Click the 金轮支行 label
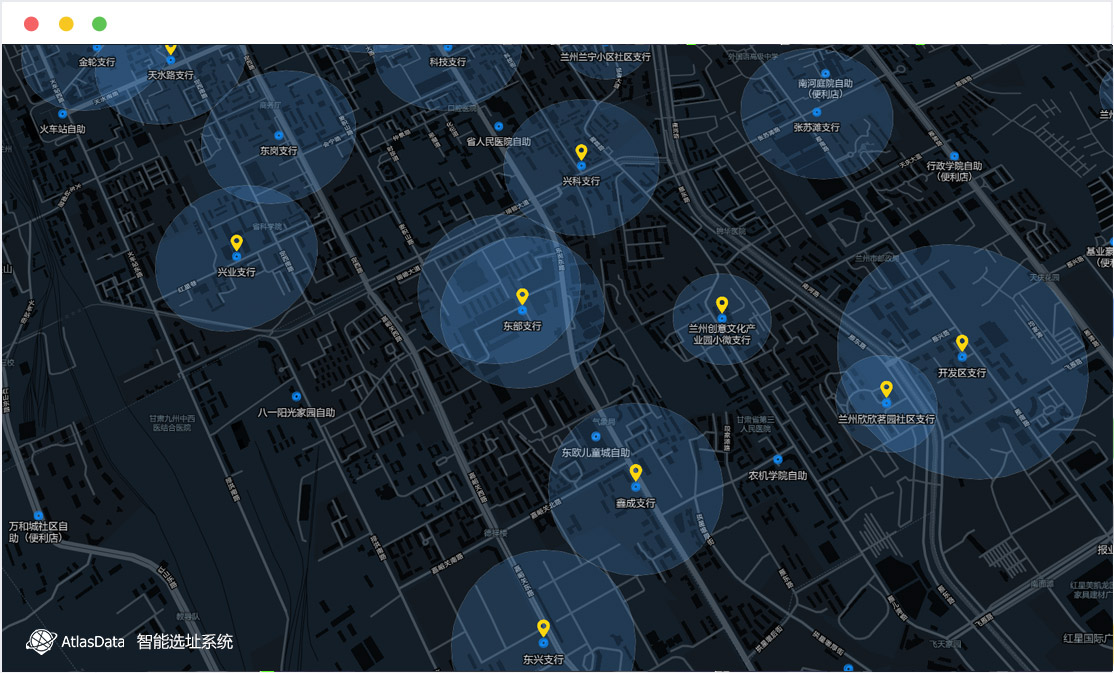 [97, 63]
